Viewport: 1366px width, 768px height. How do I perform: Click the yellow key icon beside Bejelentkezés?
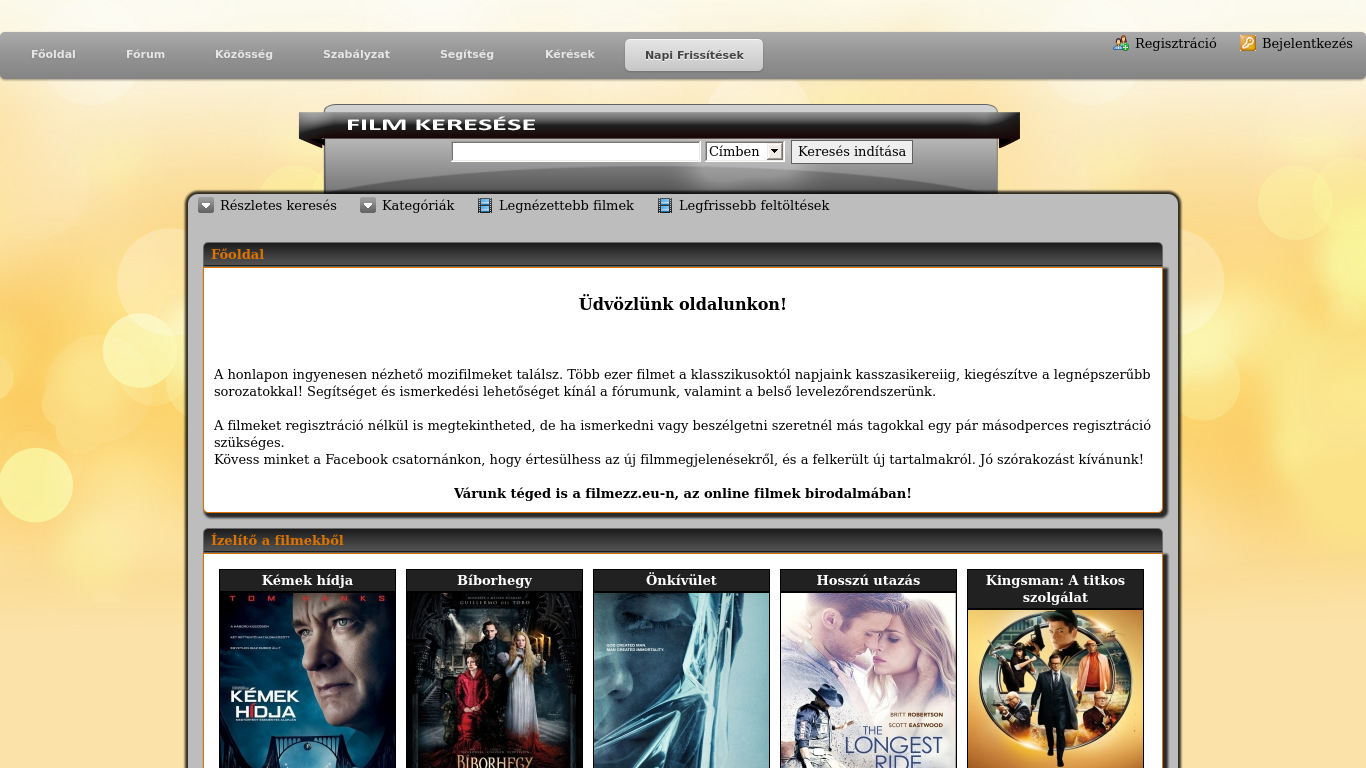(x=1245, y=43)
